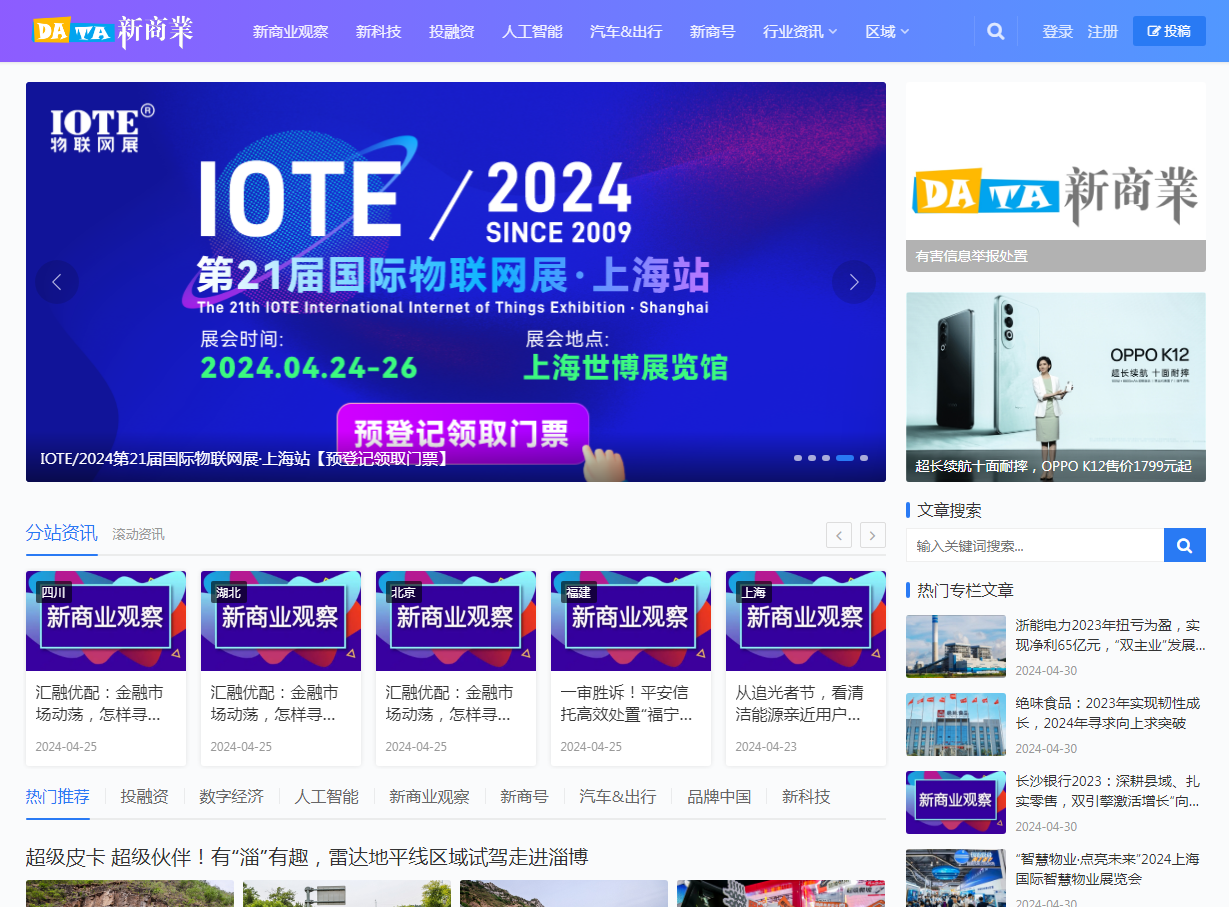Select the 新科技 category tab below cards
The height and width of the screenshot is (907, 1229).
pyautogui.click(x=806, y=797)
